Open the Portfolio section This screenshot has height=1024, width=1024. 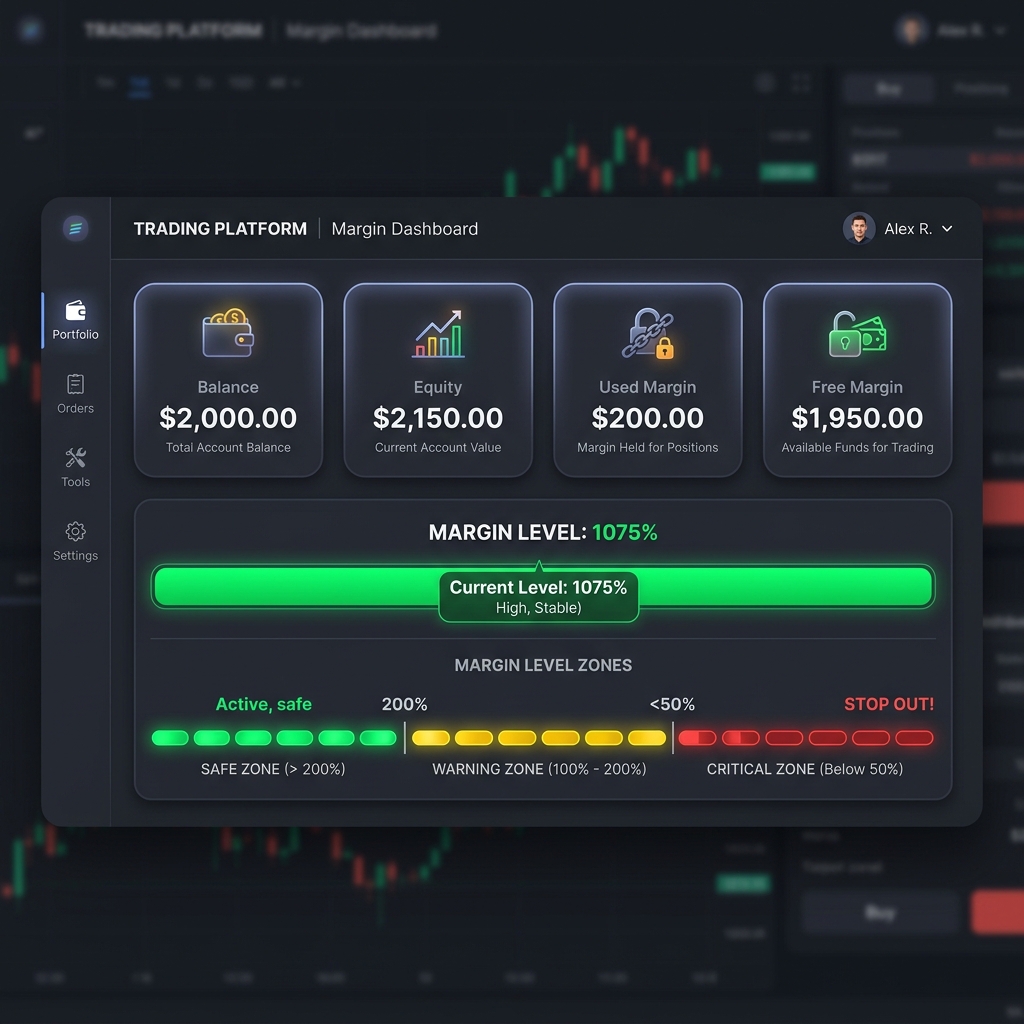tap(75, 320)
